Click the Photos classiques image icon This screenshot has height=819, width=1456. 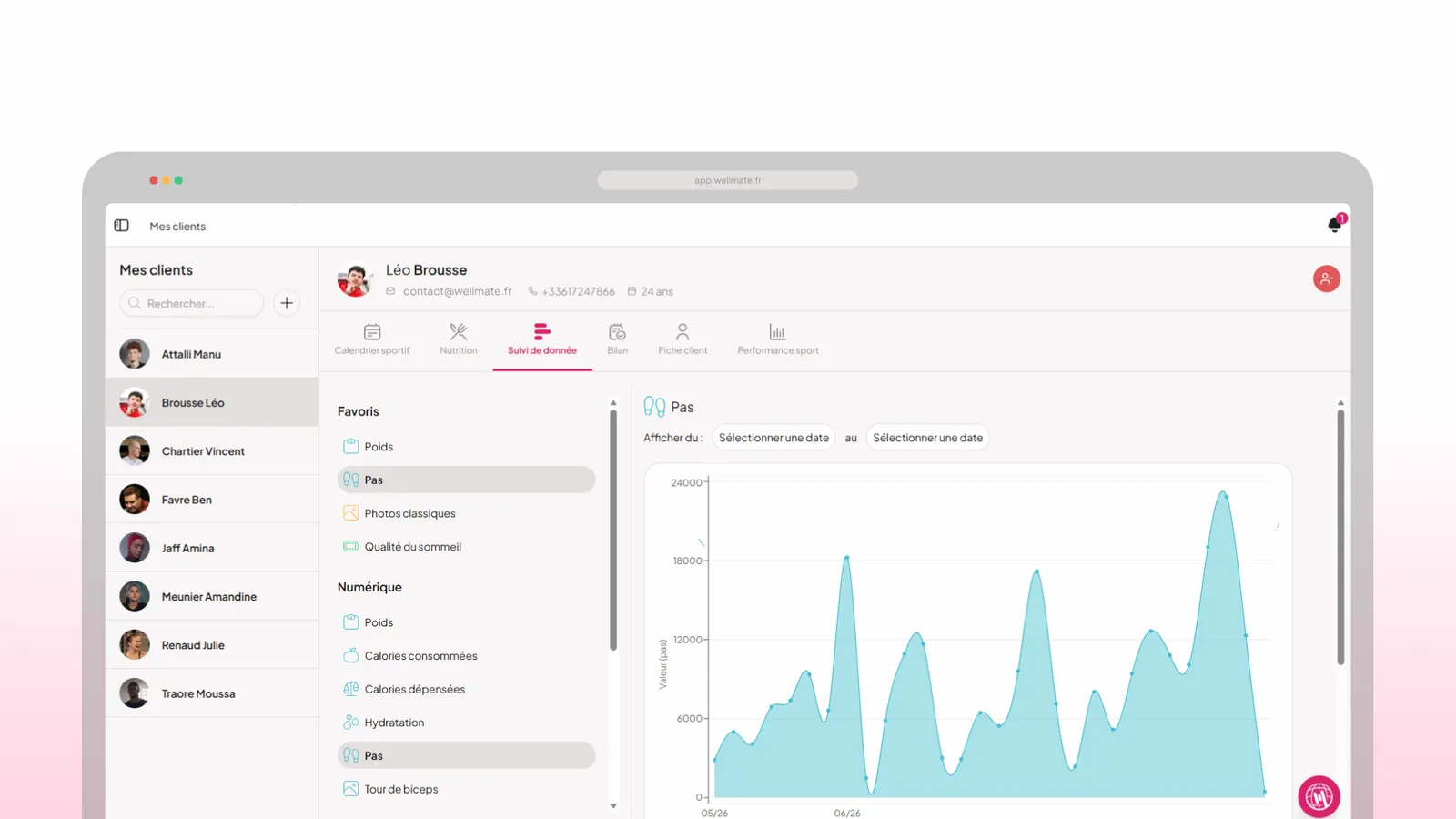[x=350, y=513]
